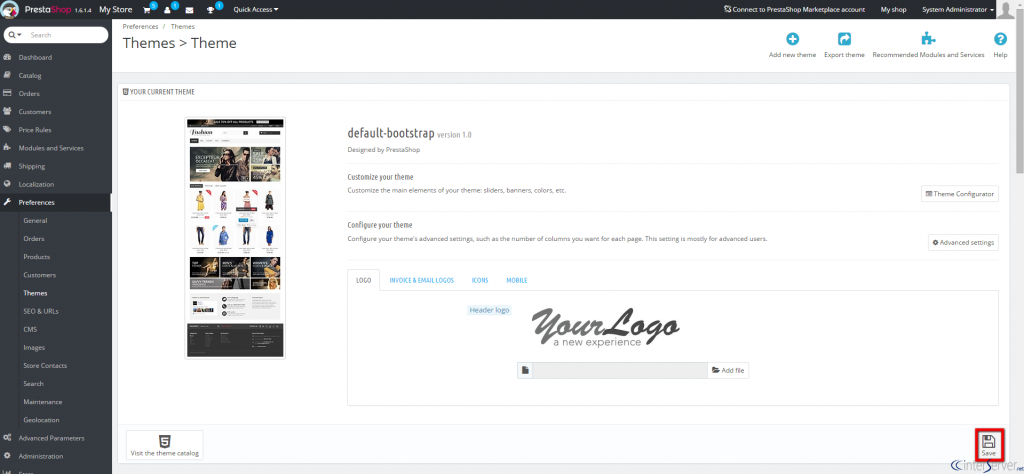The height and width of the screenshot is (474, 1024).
Task: Click the trophy merchant expertise icon
Action: [210, 10]
